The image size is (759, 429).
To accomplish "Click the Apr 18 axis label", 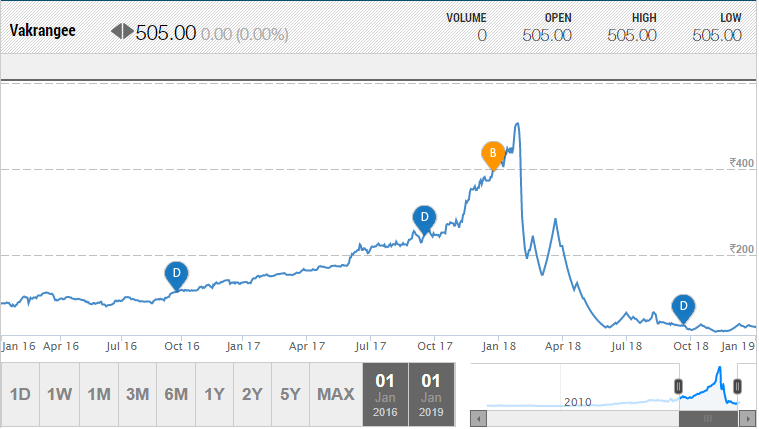I will (x=563, y=346).
